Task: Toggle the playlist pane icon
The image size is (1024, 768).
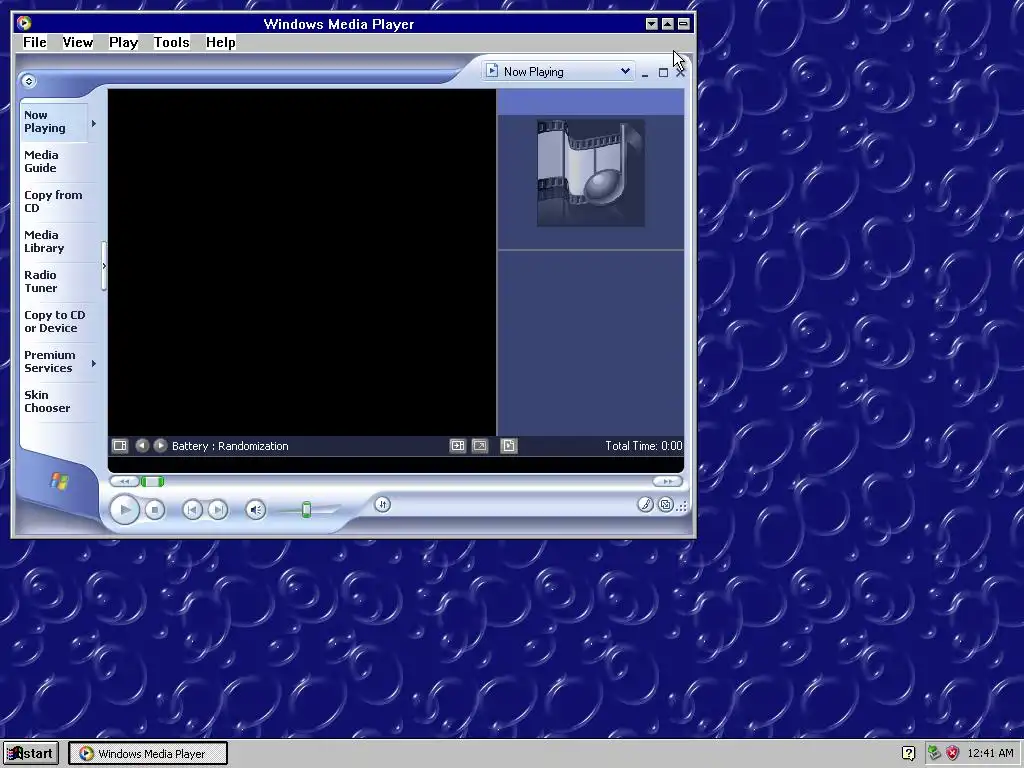Action: (x=509, y=445)
